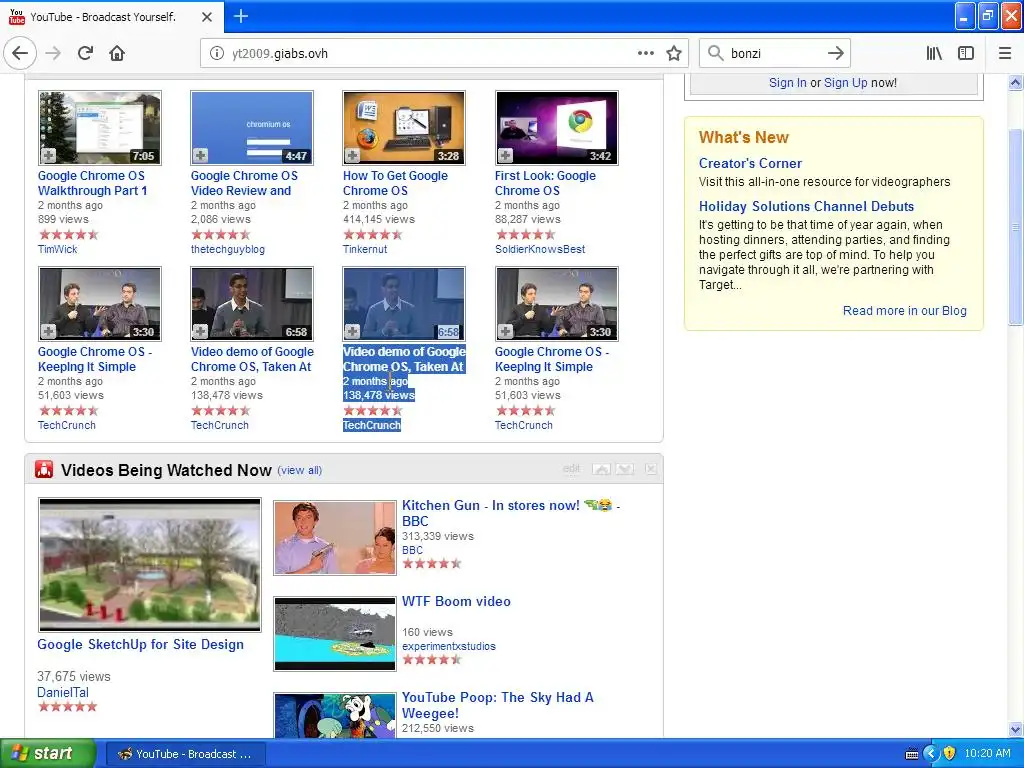This screenshot has height=768, width=1024.
Task: Visit TimWick channel
Action: [x=57, y=249]
